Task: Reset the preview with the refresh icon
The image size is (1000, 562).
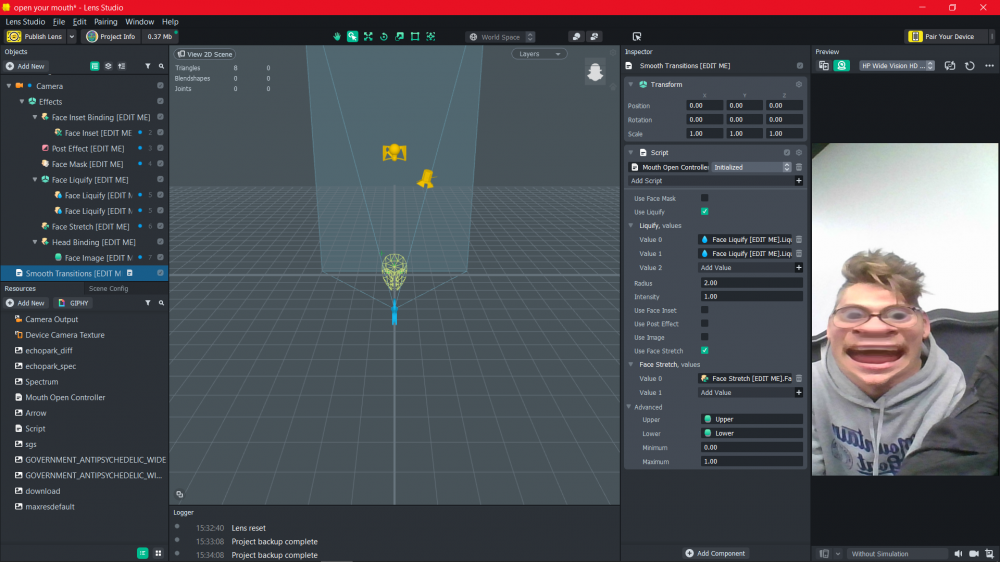Action: click(x=969, y=66)
